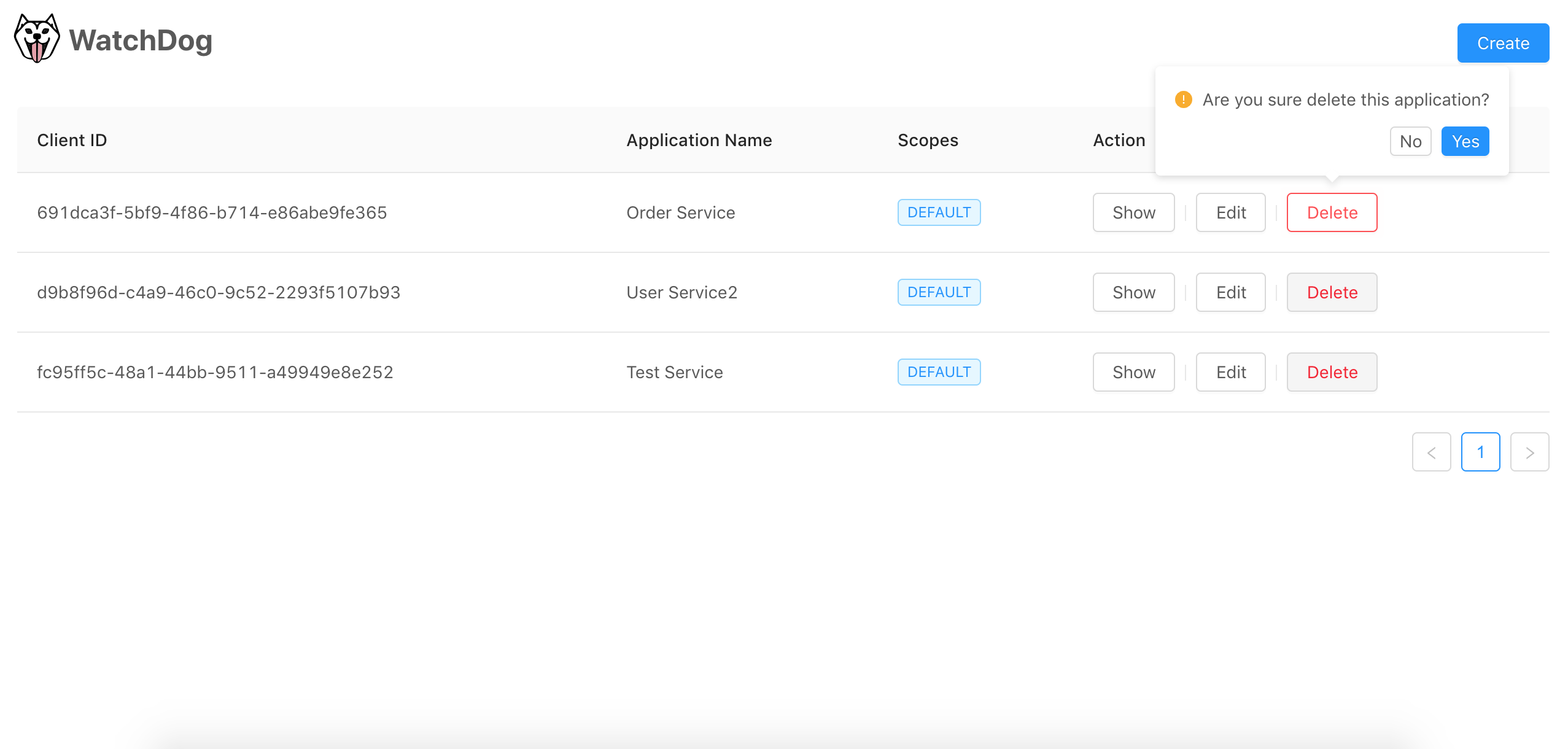Edit the User Service2 application
This screenshot has width=1568, height=749.
pyautogui.click(x=1230, y=293)
